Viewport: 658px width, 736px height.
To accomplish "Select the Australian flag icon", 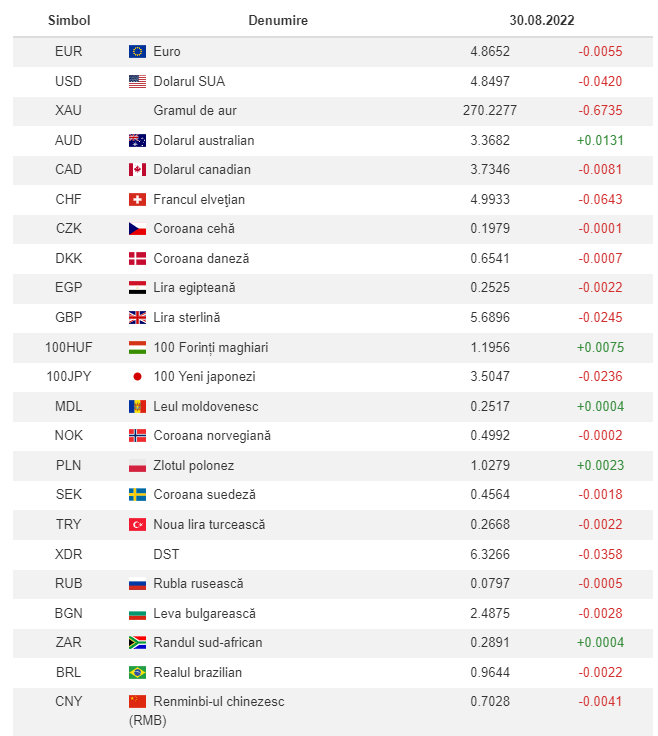I will (x=138, y=140).
